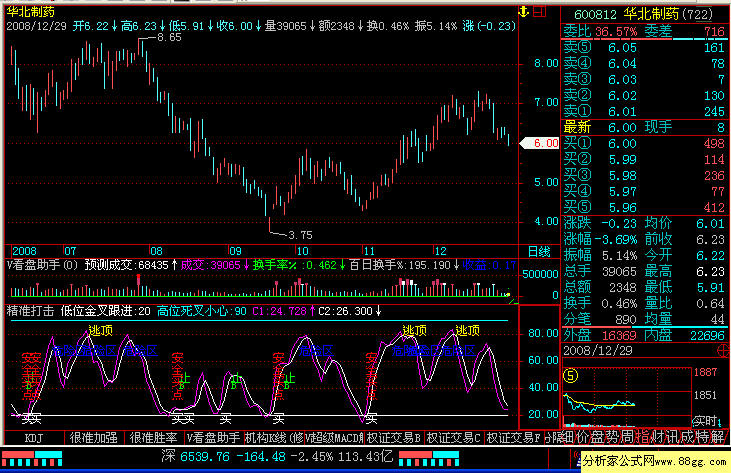Screen dimensions: 731x473
Task: Click the 卖① ask row at 6.01
Action: point(644,112)
